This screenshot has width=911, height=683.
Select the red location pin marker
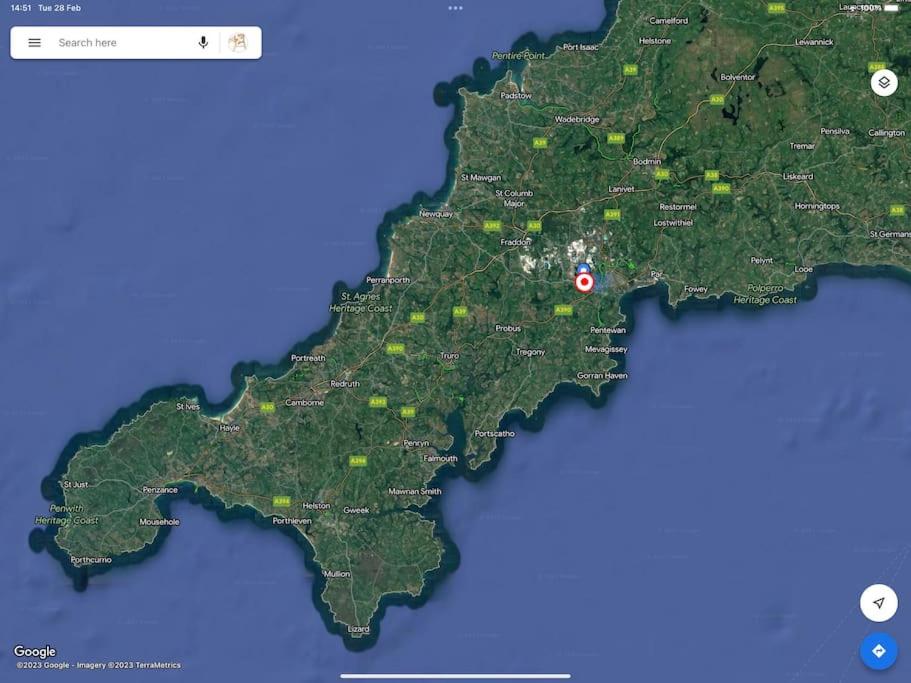pos(584,283)
